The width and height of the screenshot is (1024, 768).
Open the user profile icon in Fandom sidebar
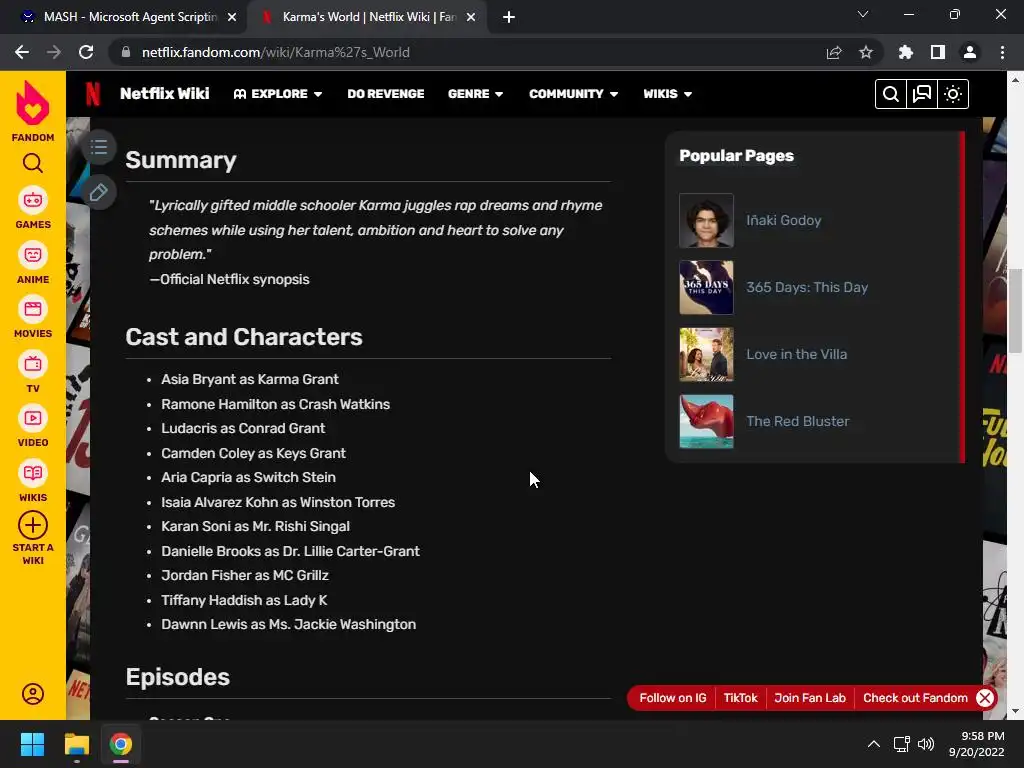tap(33, 694)
